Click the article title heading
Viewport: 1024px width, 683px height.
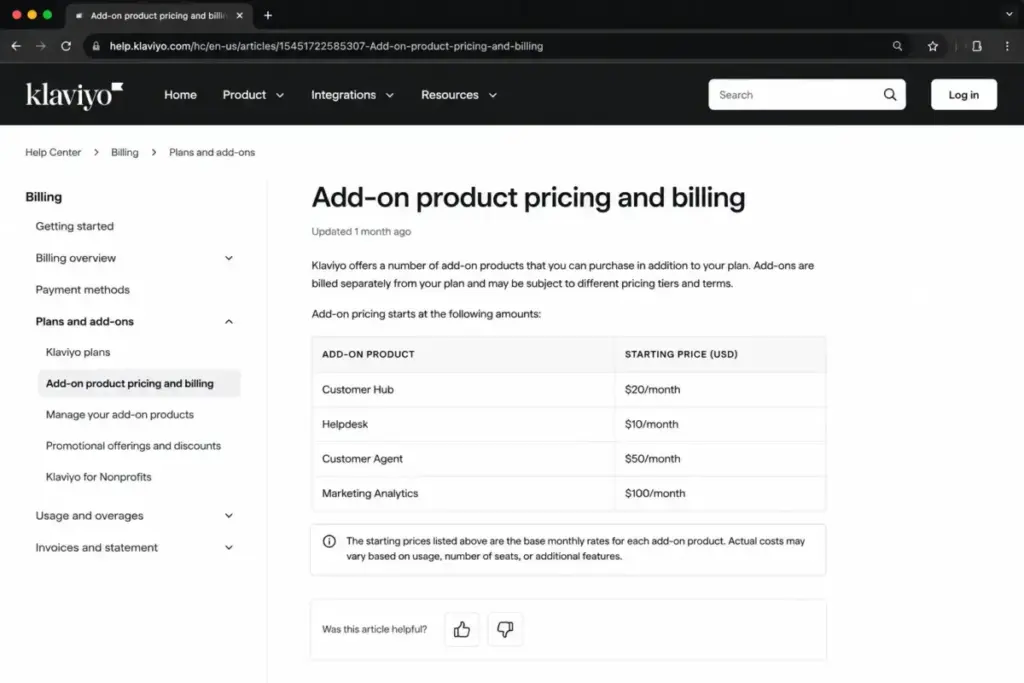click(528, 197)
